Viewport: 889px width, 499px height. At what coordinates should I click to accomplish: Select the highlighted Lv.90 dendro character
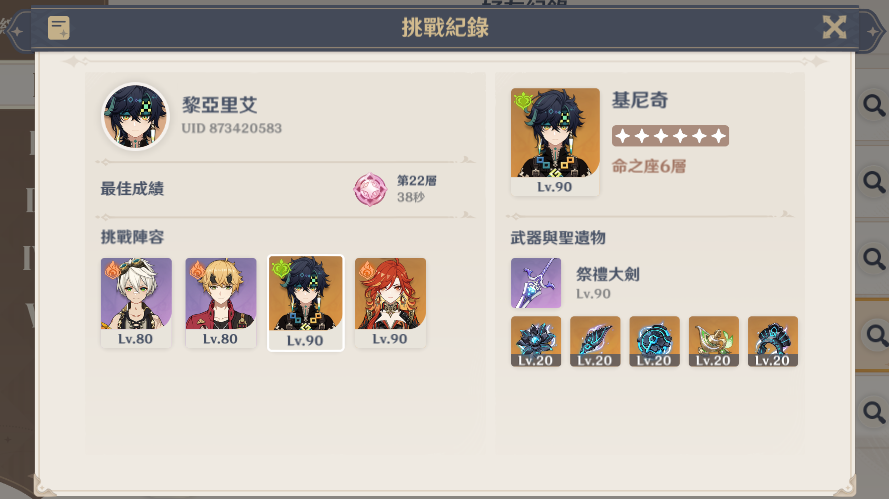click(x=306, y=303)
